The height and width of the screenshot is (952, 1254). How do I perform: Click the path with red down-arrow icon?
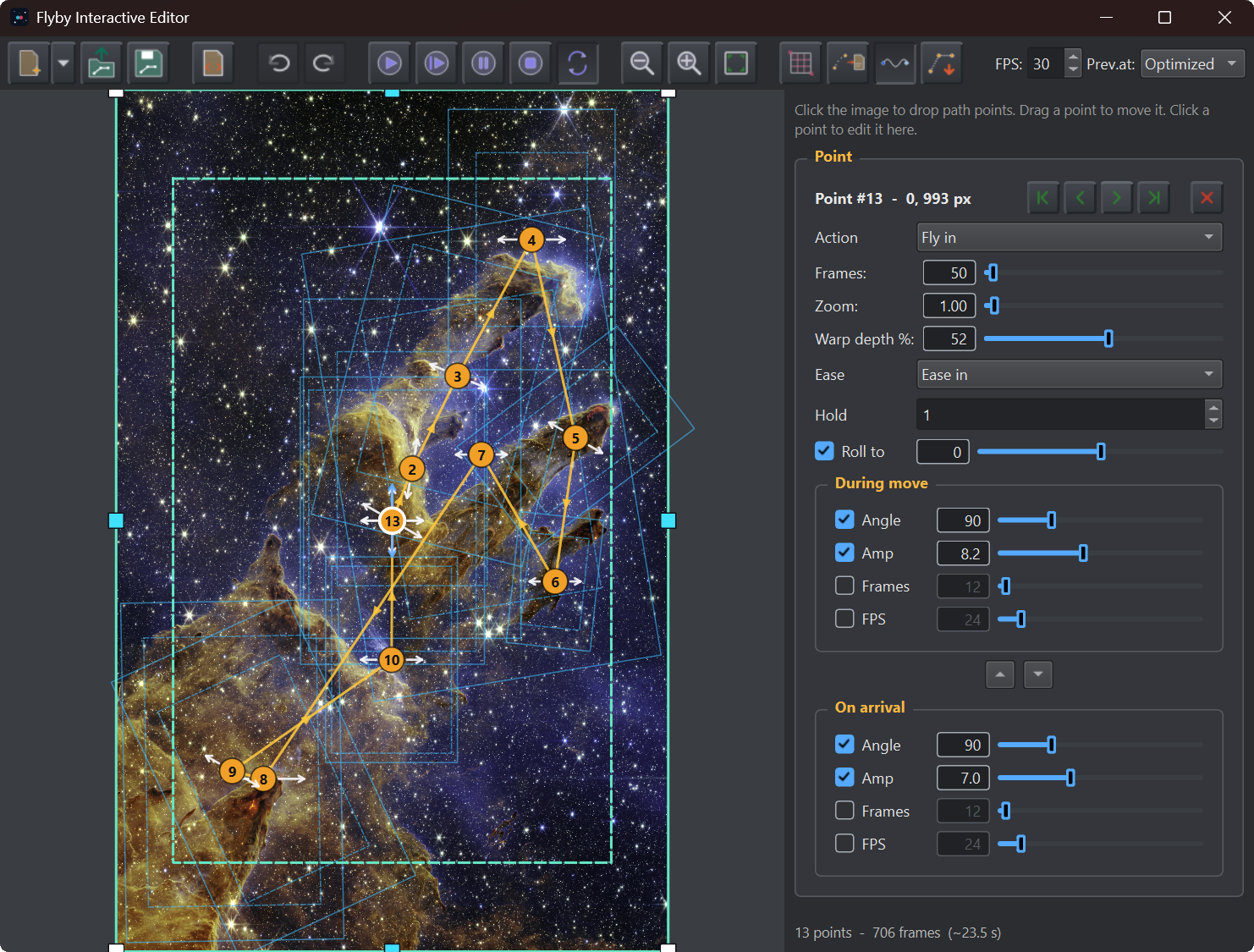(942, 63)
